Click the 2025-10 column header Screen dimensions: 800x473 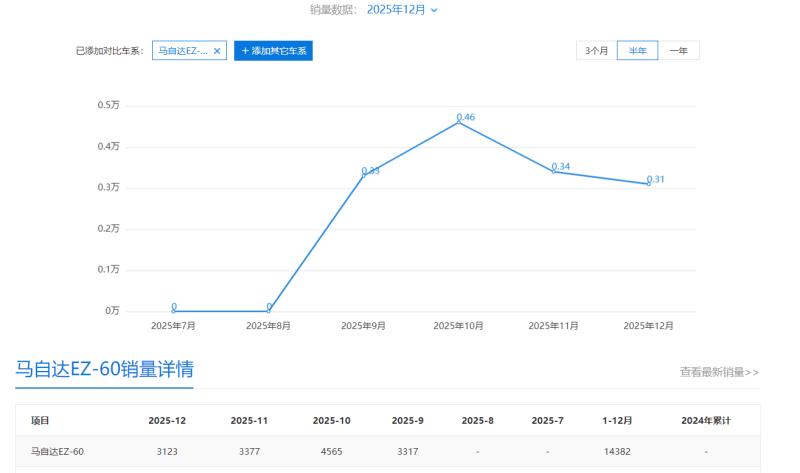332,420
